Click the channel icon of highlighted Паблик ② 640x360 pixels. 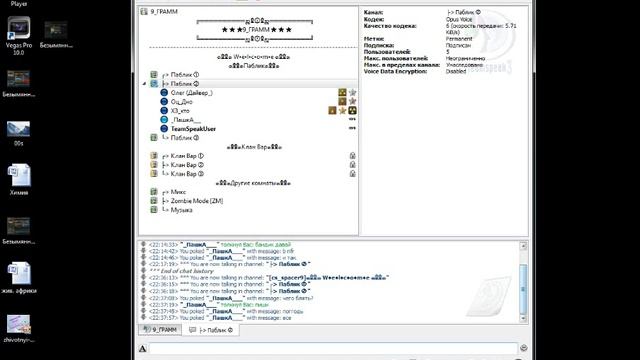[x=154, y=84]
